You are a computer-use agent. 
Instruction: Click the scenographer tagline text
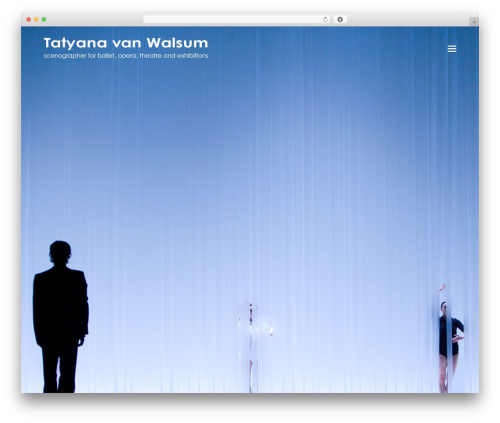pos(126,56)
